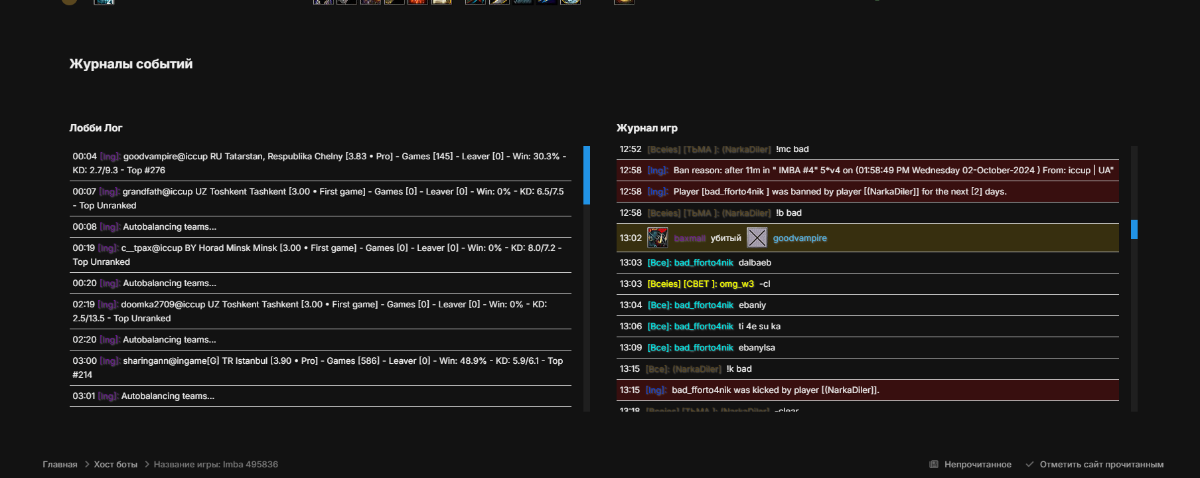Screen dimensions: 1200x478
Task: Click the bad_fforto4nik name in the 13:03 message
Action: [703, 263]
